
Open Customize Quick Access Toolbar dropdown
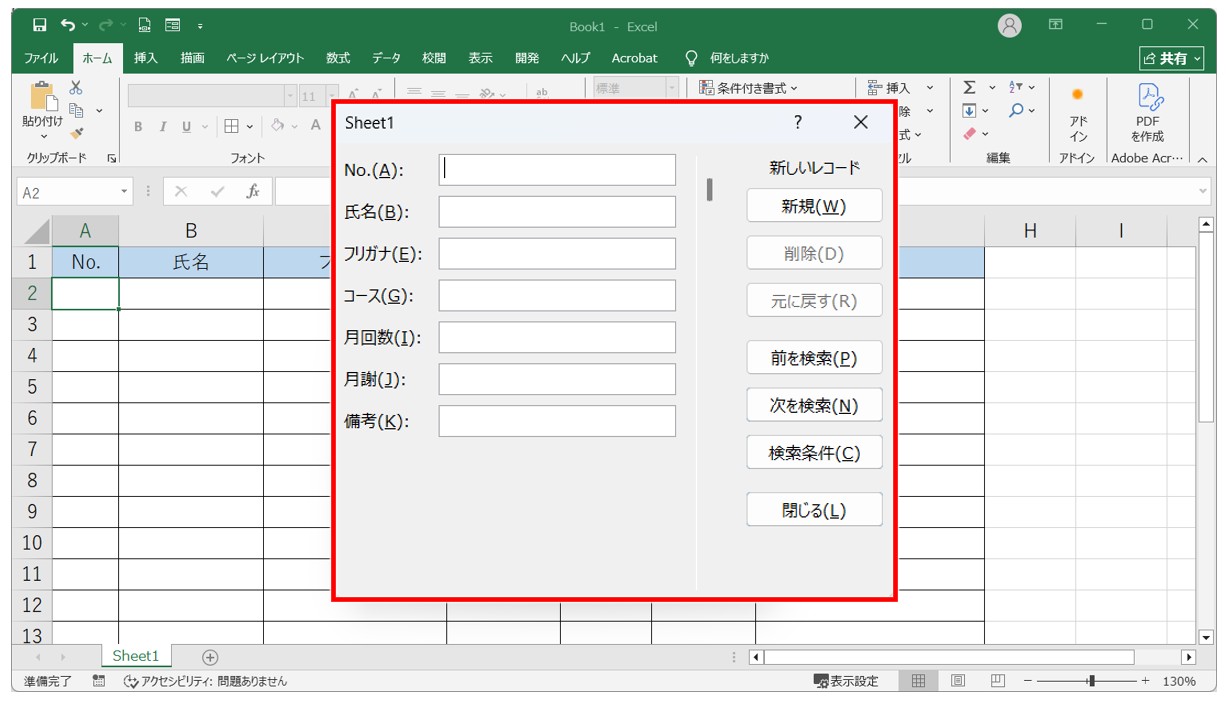coord(200,26)
